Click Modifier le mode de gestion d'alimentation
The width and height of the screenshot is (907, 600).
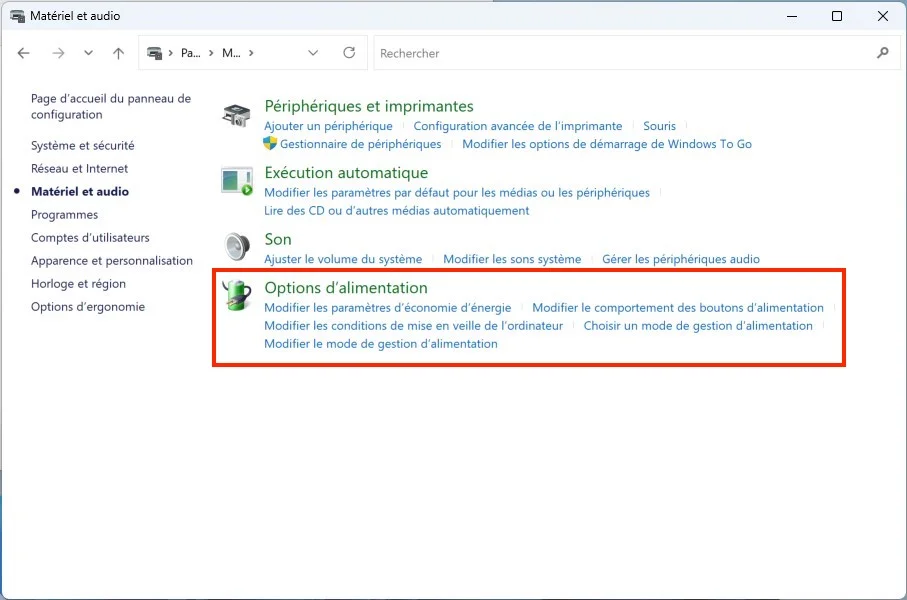point(381,344)
